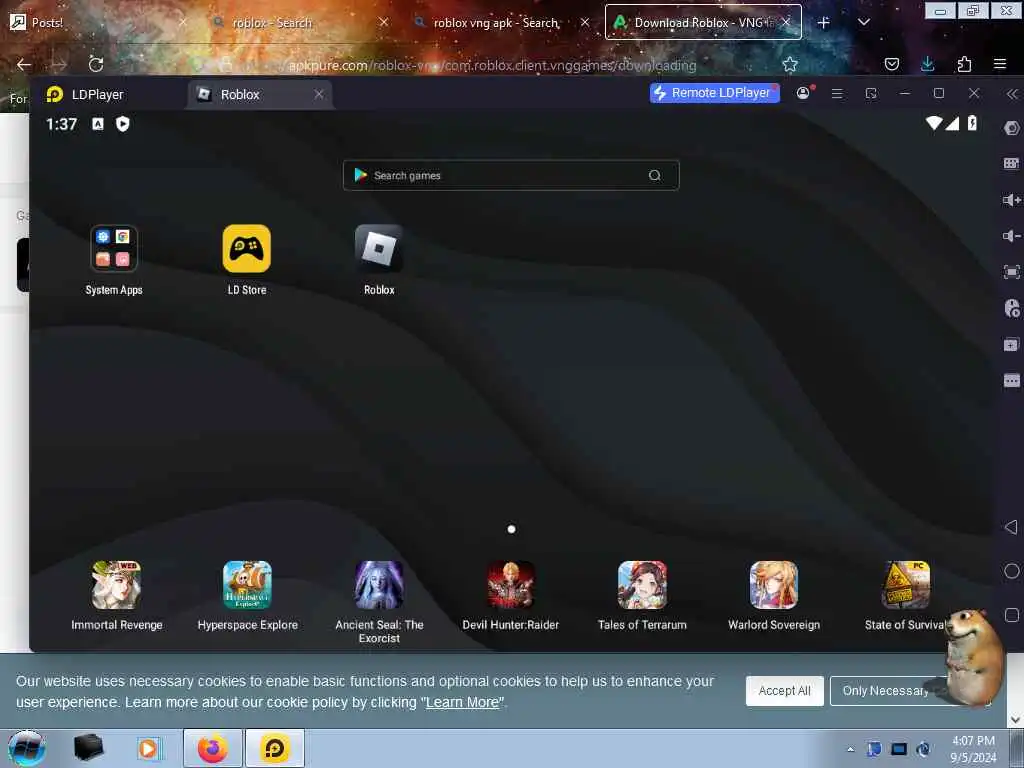This screenshot has height=768, width=1024.
Task: Launch the LD Store app
Action: tap(246, 249)
